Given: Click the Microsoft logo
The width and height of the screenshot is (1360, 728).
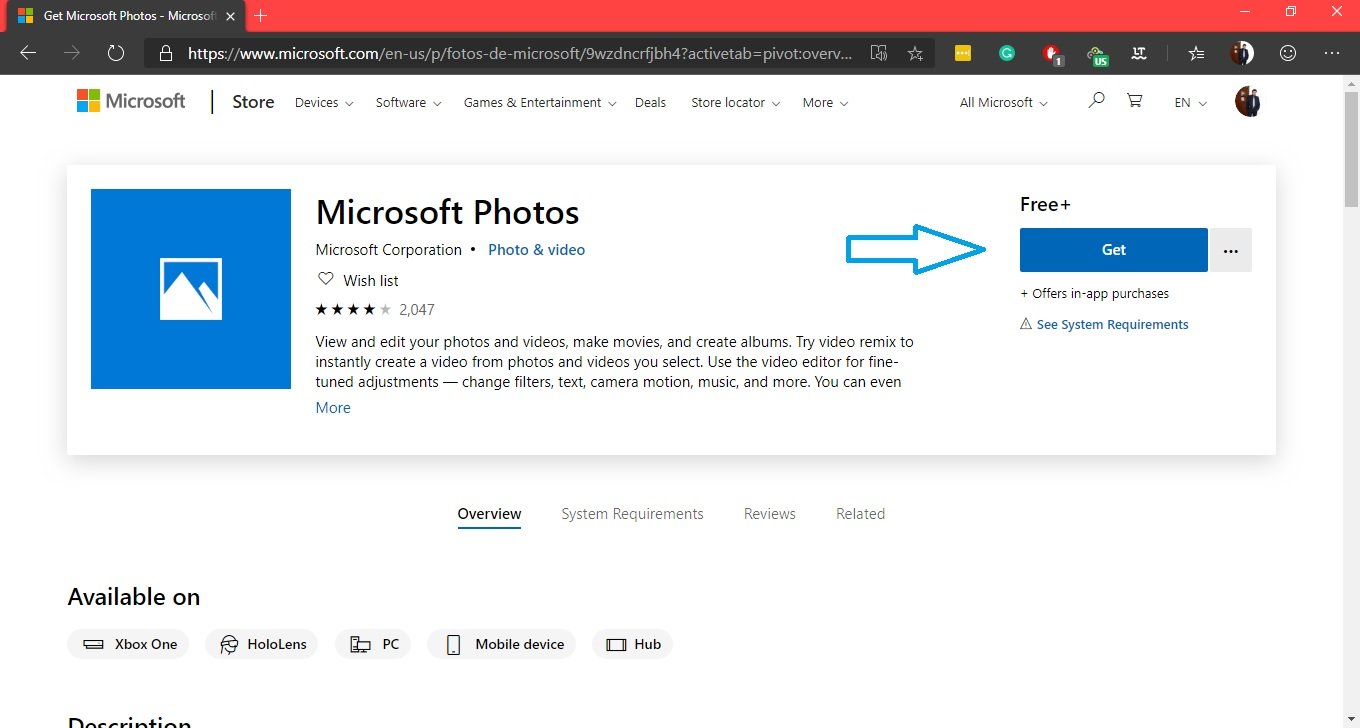Looking at the screenshot, I should tap(131, 101).
